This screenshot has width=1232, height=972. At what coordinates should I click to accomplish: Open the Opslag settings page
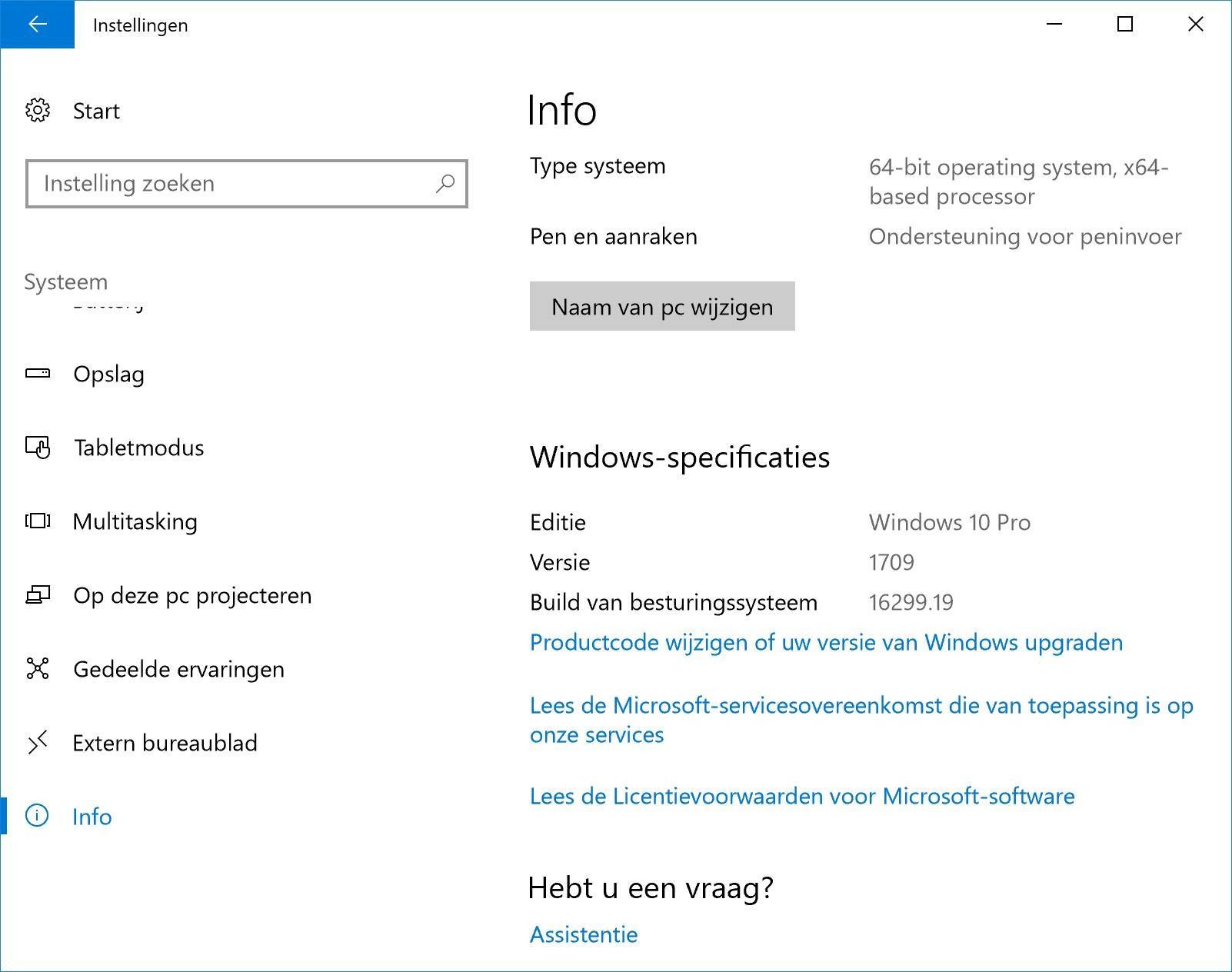point(108,374)
